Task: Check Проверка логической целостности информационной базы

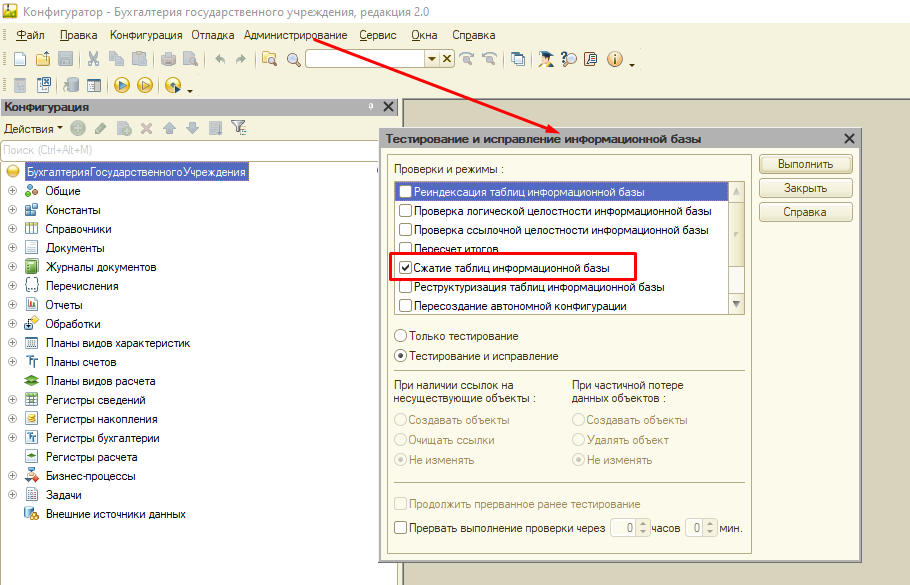Action: point(405,211)
